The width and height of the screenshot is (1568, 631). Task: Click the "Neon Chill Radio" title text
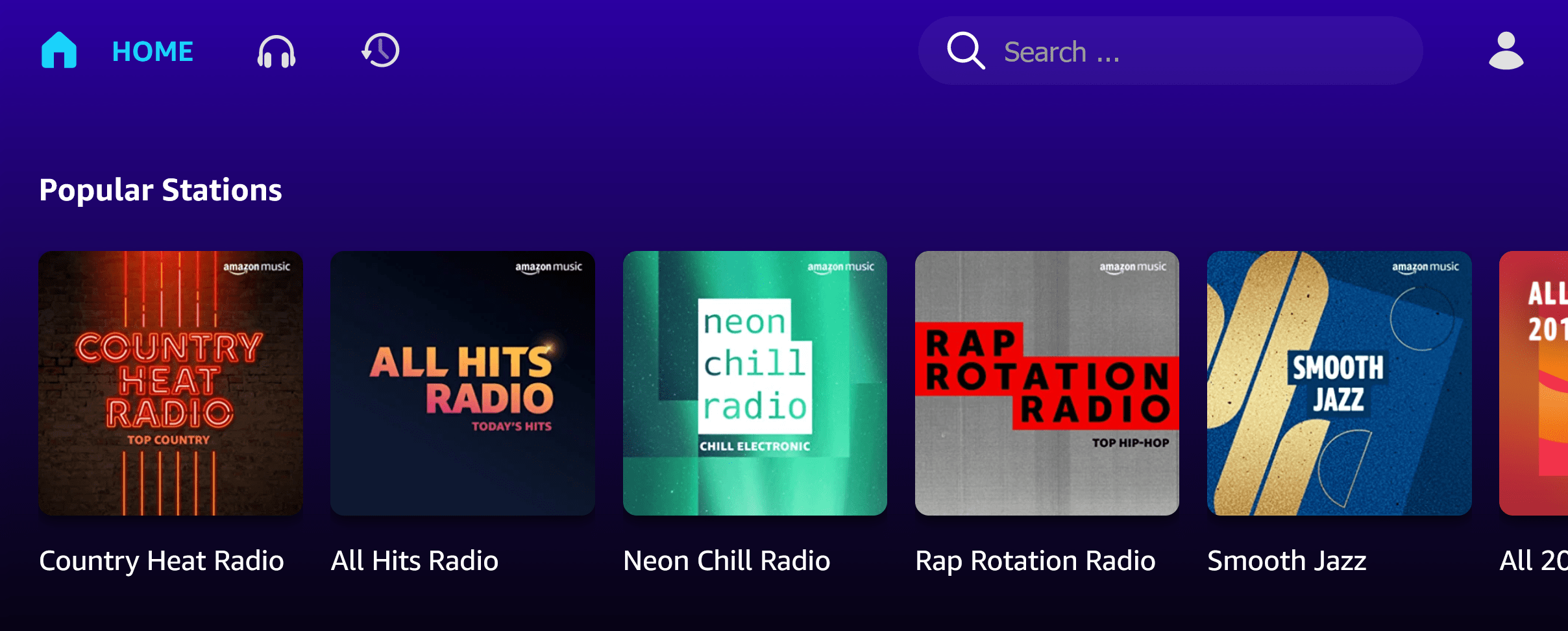click(x=727, y=560)
